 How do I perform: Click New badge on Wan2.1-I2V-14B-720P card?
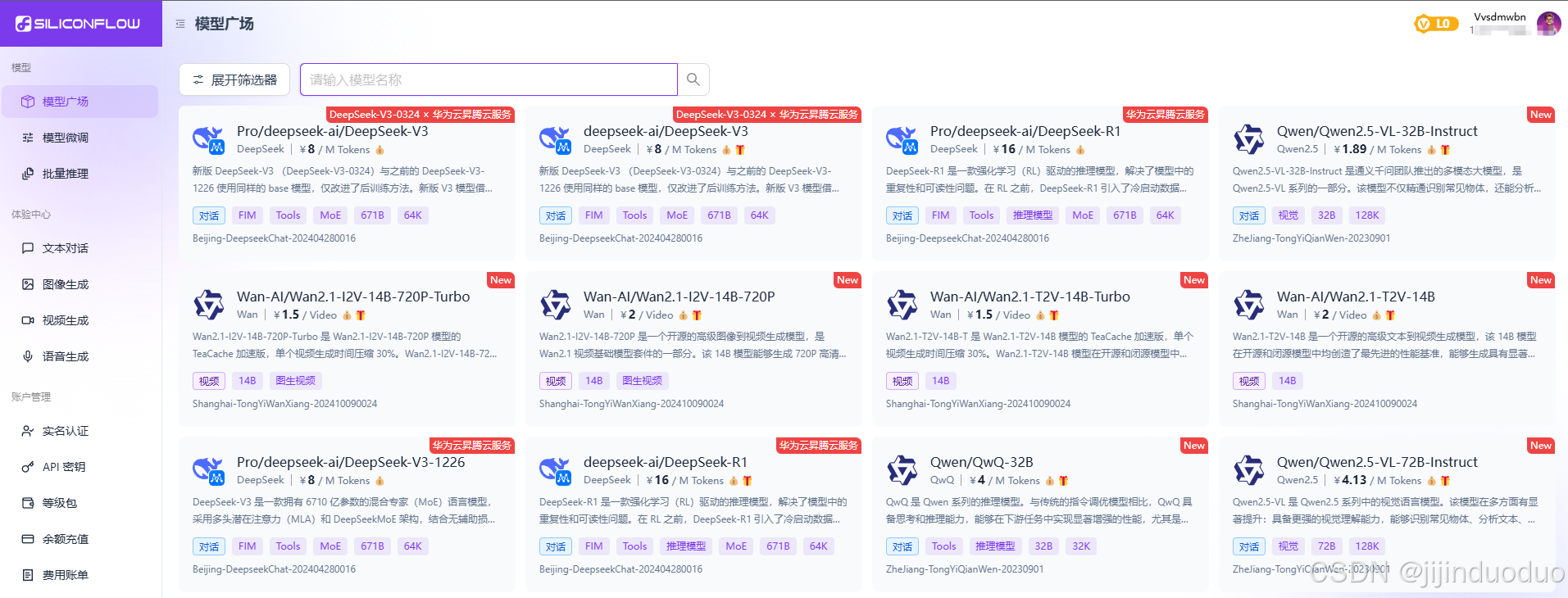point(848,280)
